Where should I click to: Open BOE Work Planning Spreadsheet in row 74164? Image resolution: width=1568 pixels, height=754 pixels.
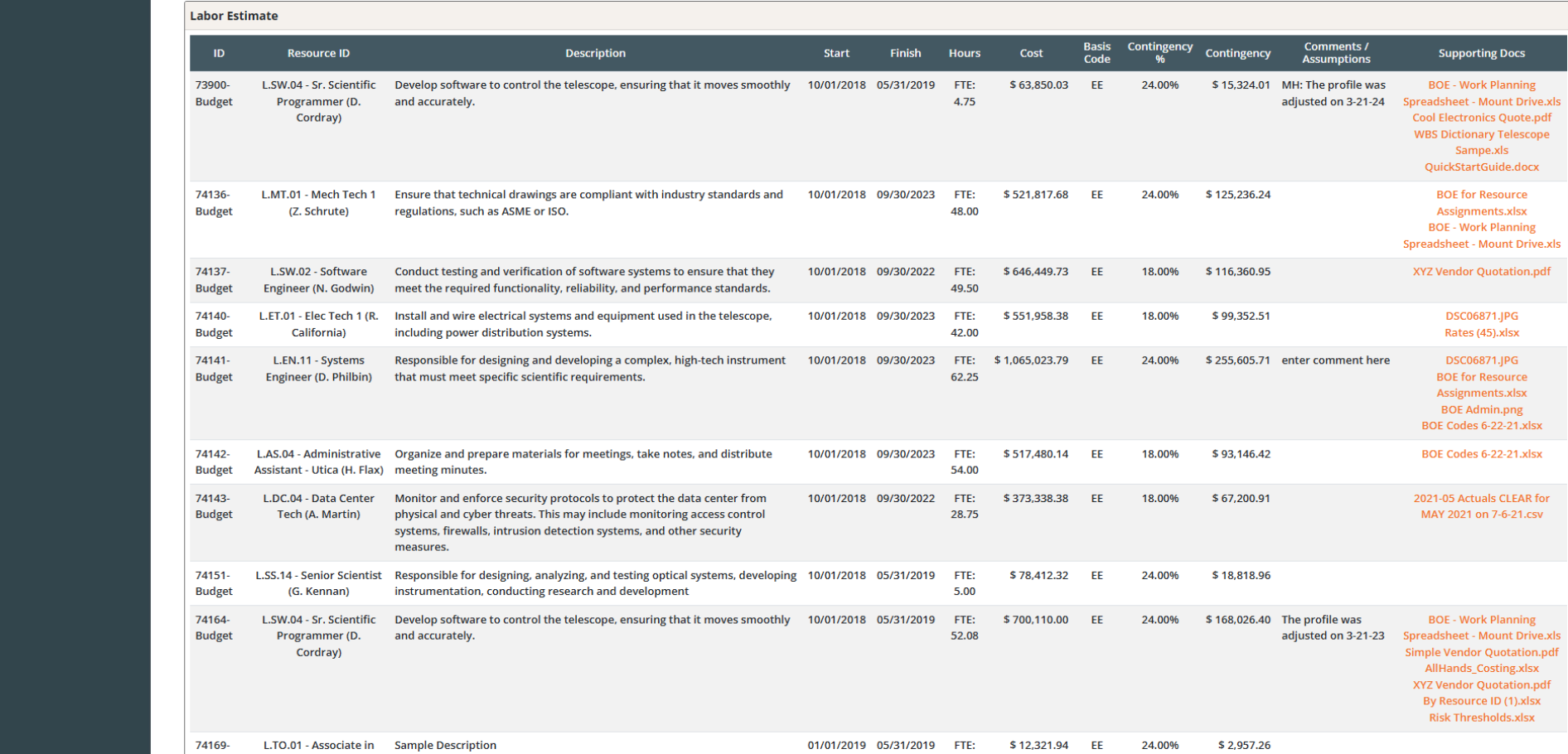coord(1481,627)
